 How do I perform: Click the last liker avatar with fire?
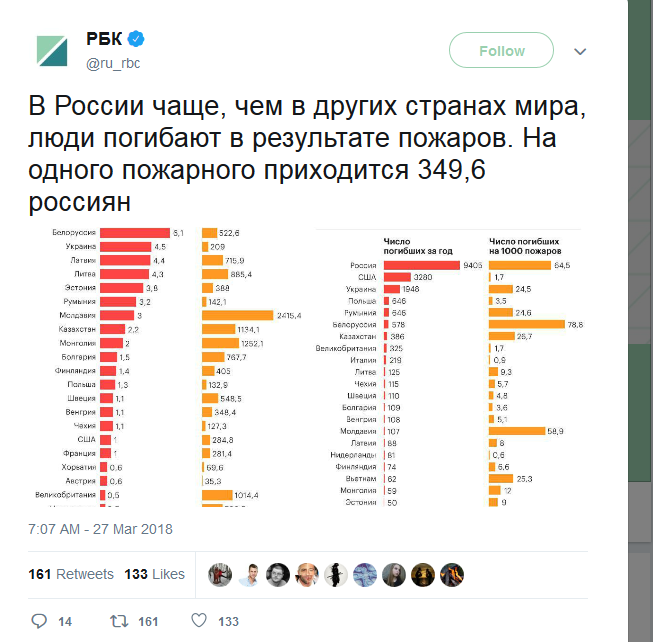pyautogui.click(x=452, y=575)
